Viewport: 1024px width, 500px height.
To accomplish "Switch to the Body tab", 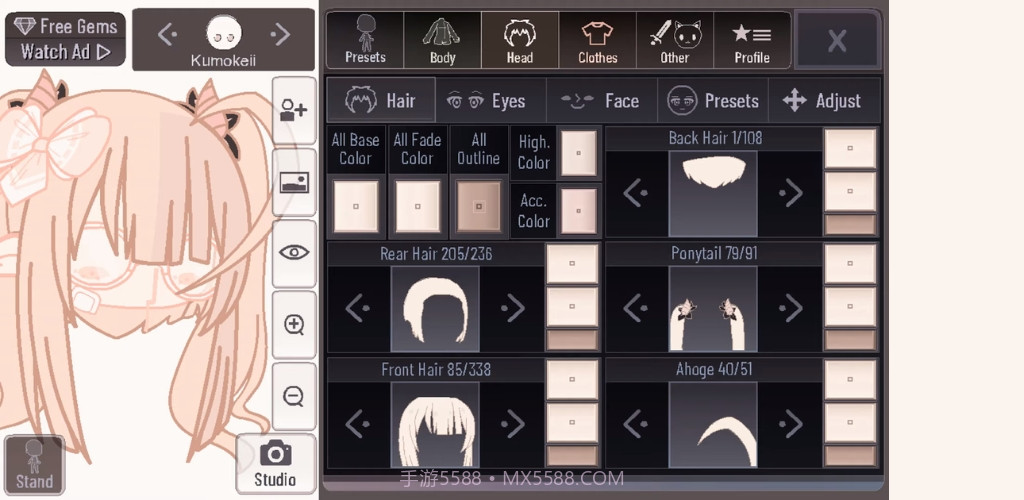I will click(x=442, y=41).
